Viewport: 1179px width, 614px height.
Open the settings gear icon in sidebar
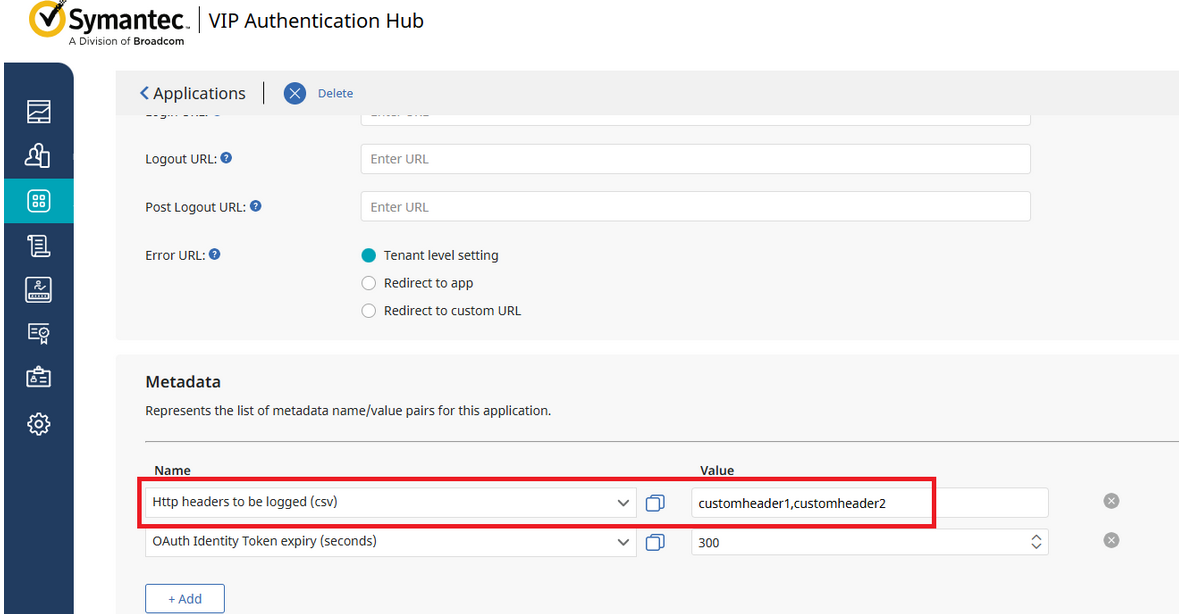[38, 424]
